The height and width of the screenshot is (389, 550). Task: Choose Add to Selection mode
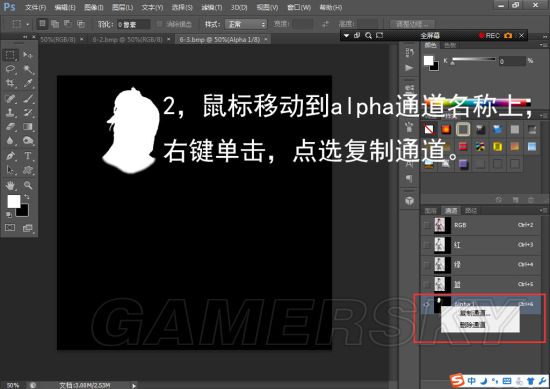pyautogui.click(x=55, y=24)
